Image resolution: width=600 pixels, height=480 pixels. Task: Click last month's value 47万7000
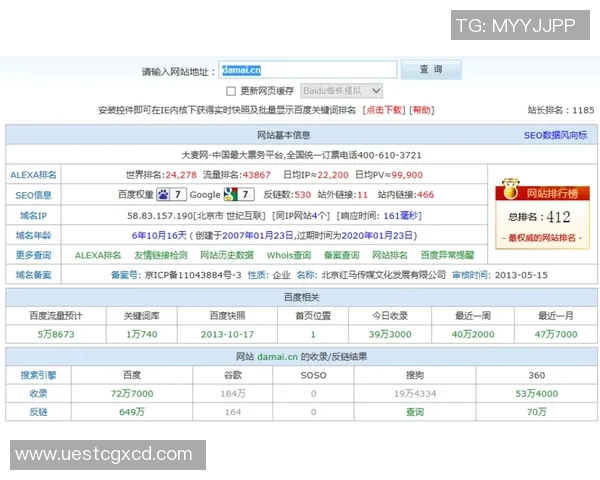click(556, 334)
